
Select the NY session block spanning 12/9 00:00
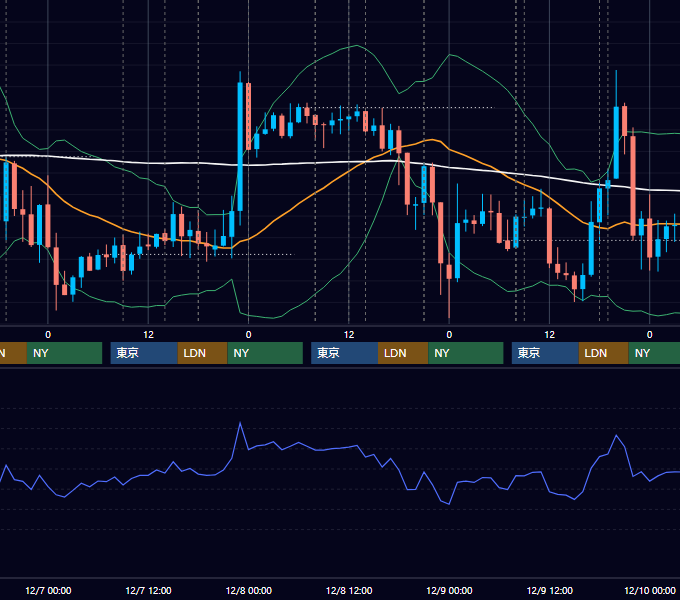click(466, 353)
